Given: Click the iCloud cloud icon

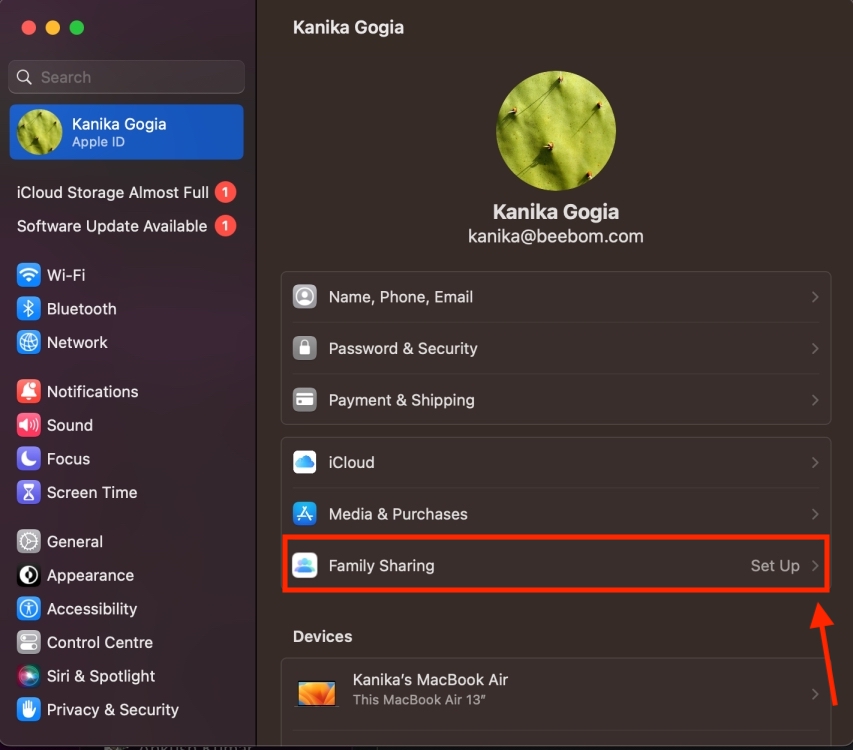Looking at the screenshot, I should [305, 462].
